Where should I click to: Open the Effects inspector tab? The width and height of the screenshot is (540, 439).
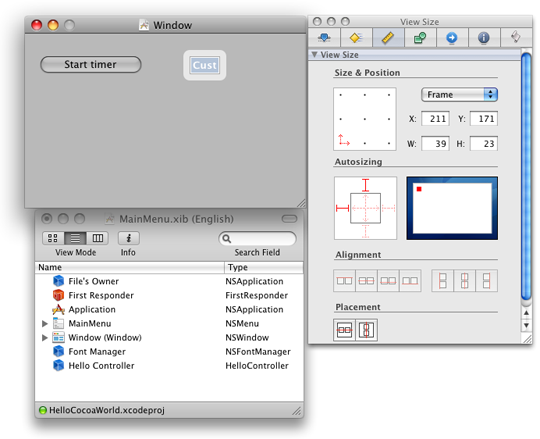coord(356,38)
